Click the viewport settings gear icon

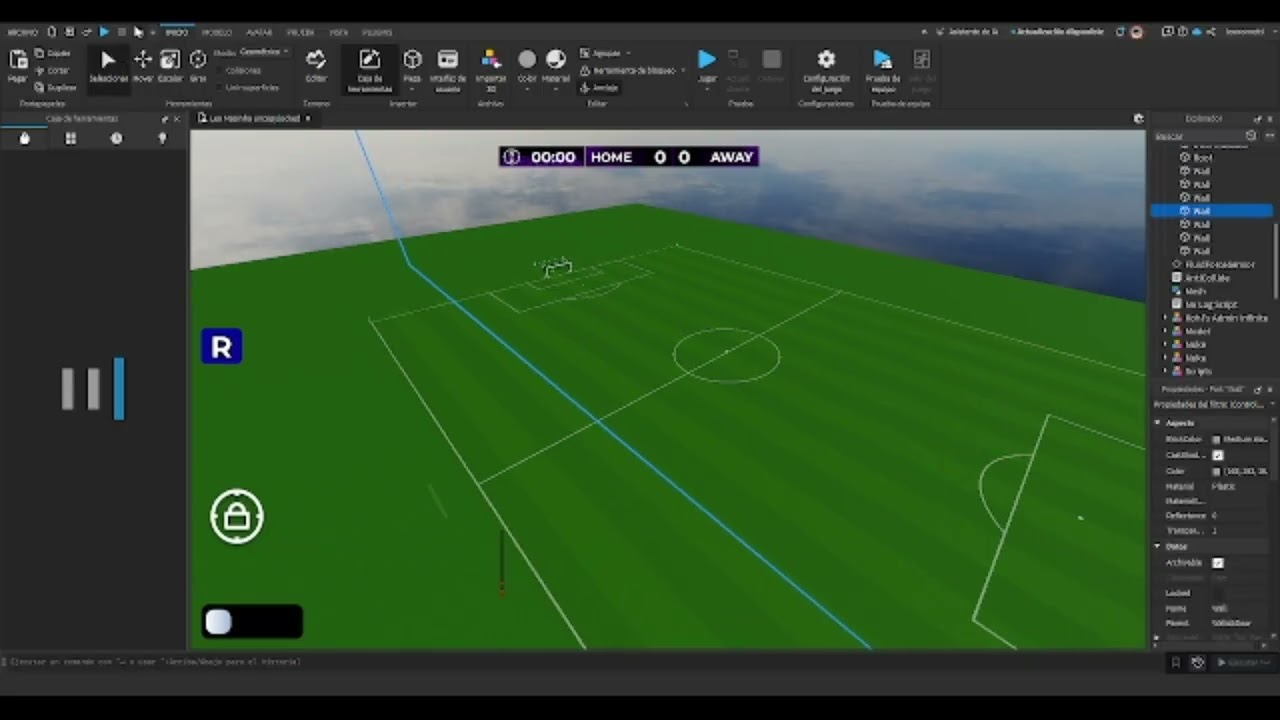[x=1138, y=118]
